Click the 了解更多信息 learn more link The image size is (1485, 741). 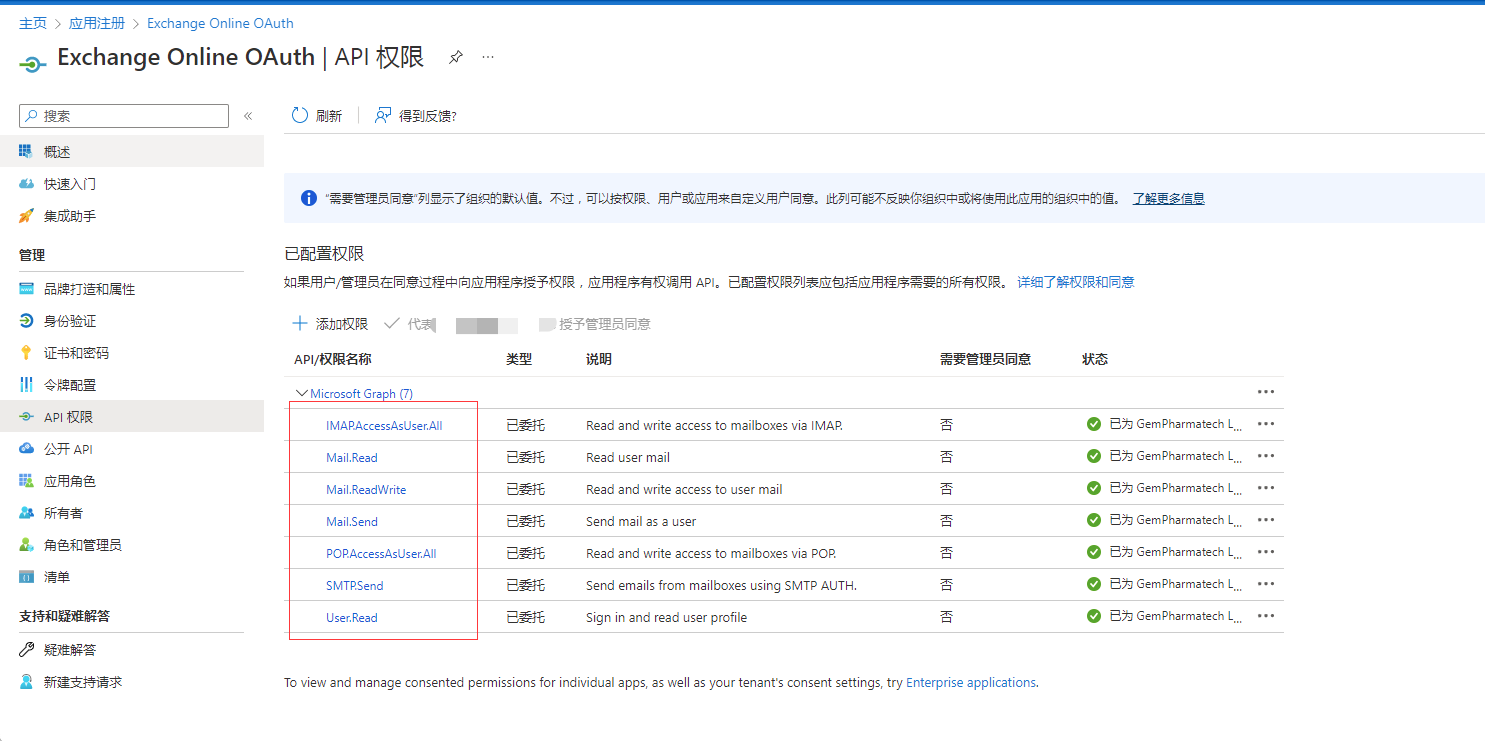pos(1168,198)
